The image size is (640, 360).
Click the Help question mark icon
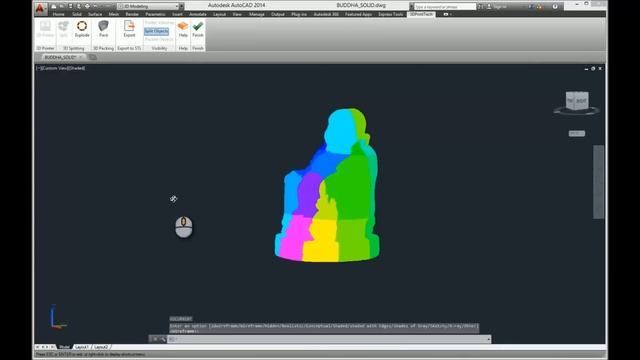[x=555, y=7]
